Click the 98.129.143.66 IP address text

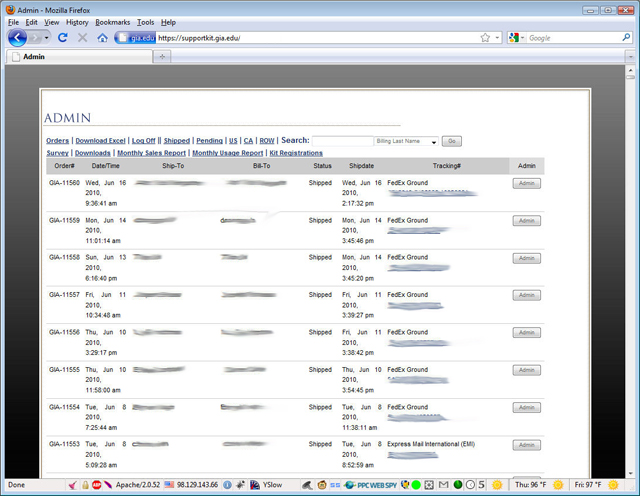[197, 485]
